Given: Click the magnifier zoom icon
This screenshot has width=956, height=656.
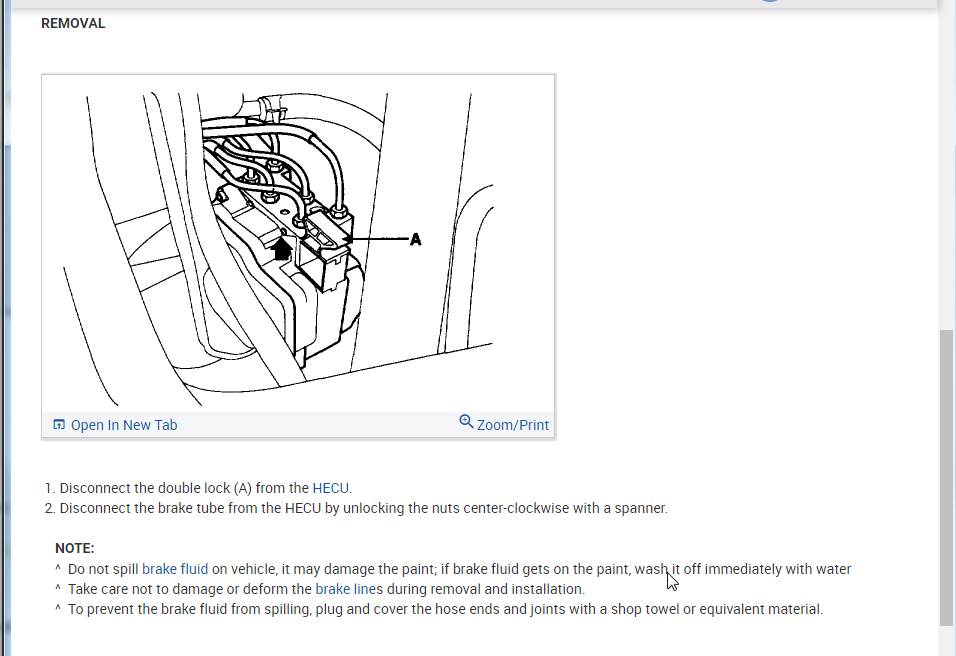Looking at the screenshot, I should [x=466, y=422].
